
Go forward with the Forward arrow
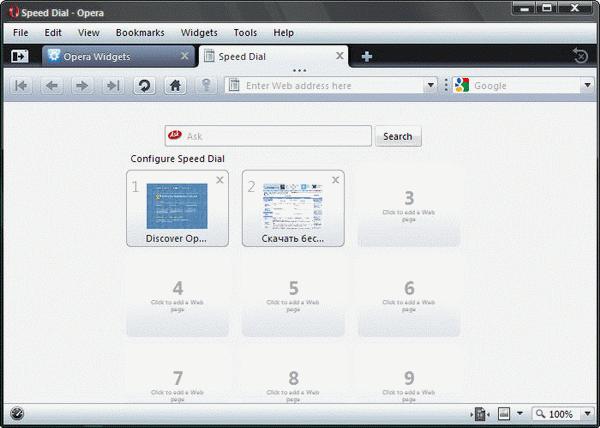point(82,86)
